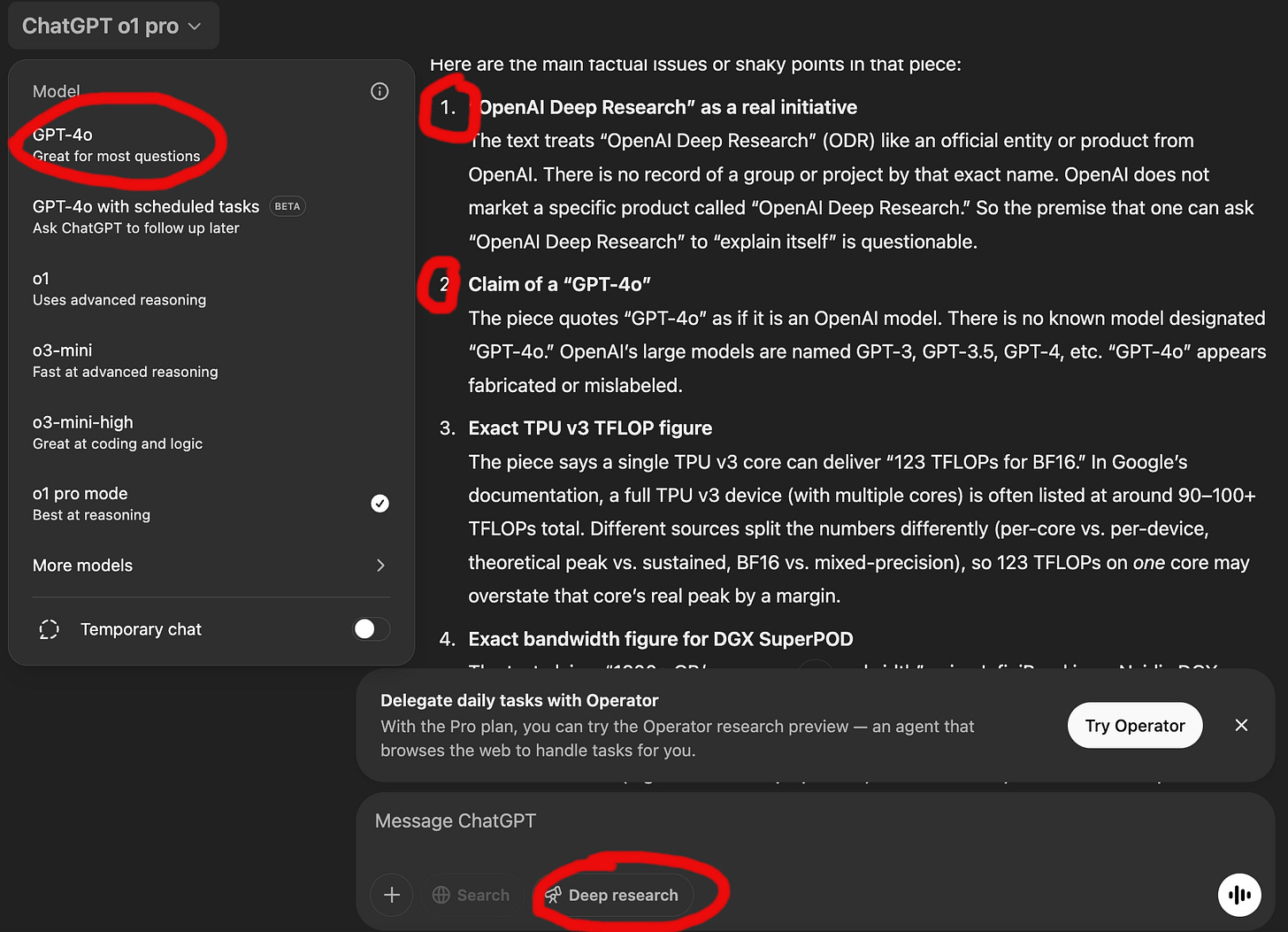Click the heading 'Exact TPU v3 TFLOP figure'

coord(590,428)
